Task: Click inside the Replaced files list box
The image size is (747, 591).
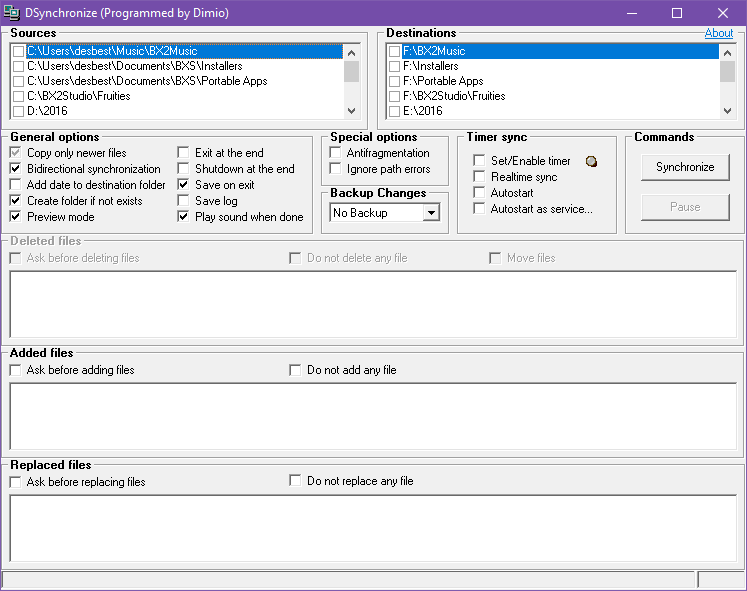Action: [373, 529]
